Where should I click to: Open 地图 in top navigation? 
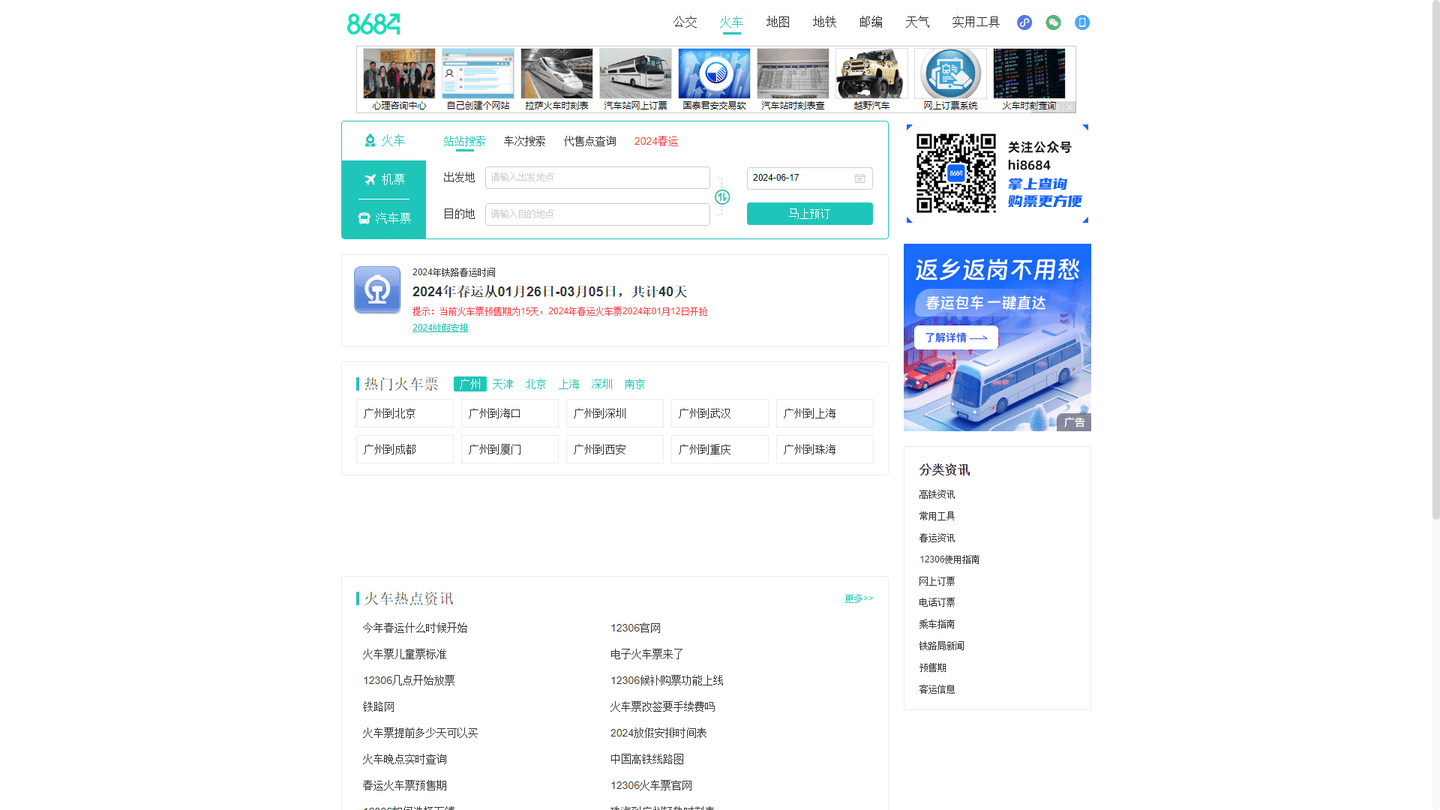tap(778, 22)
